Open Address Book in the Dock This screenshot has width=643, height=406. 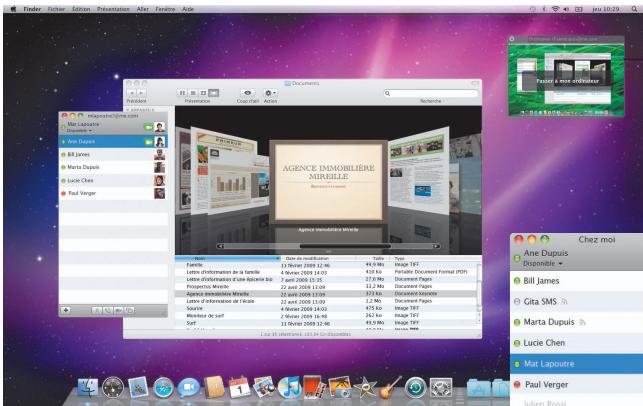coord(214,388)
